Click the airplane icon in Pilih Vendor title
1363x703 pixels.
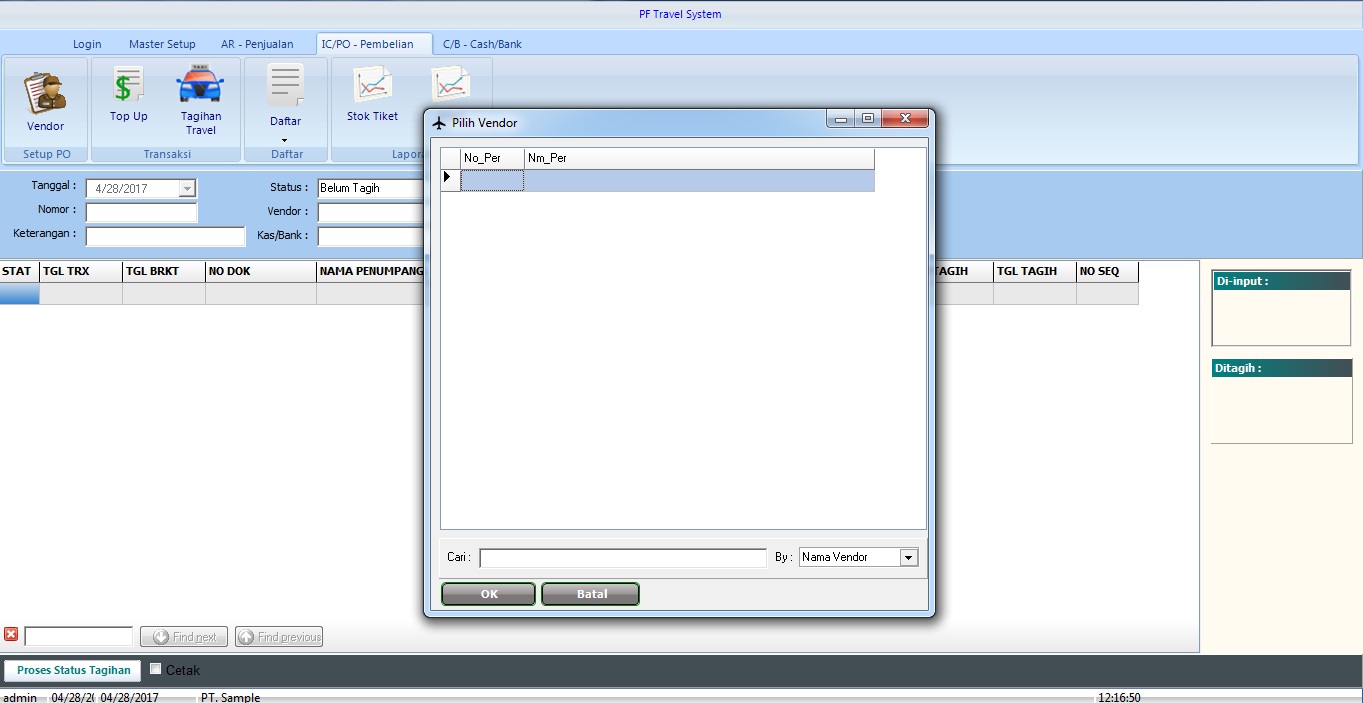[x=438, y=123]
